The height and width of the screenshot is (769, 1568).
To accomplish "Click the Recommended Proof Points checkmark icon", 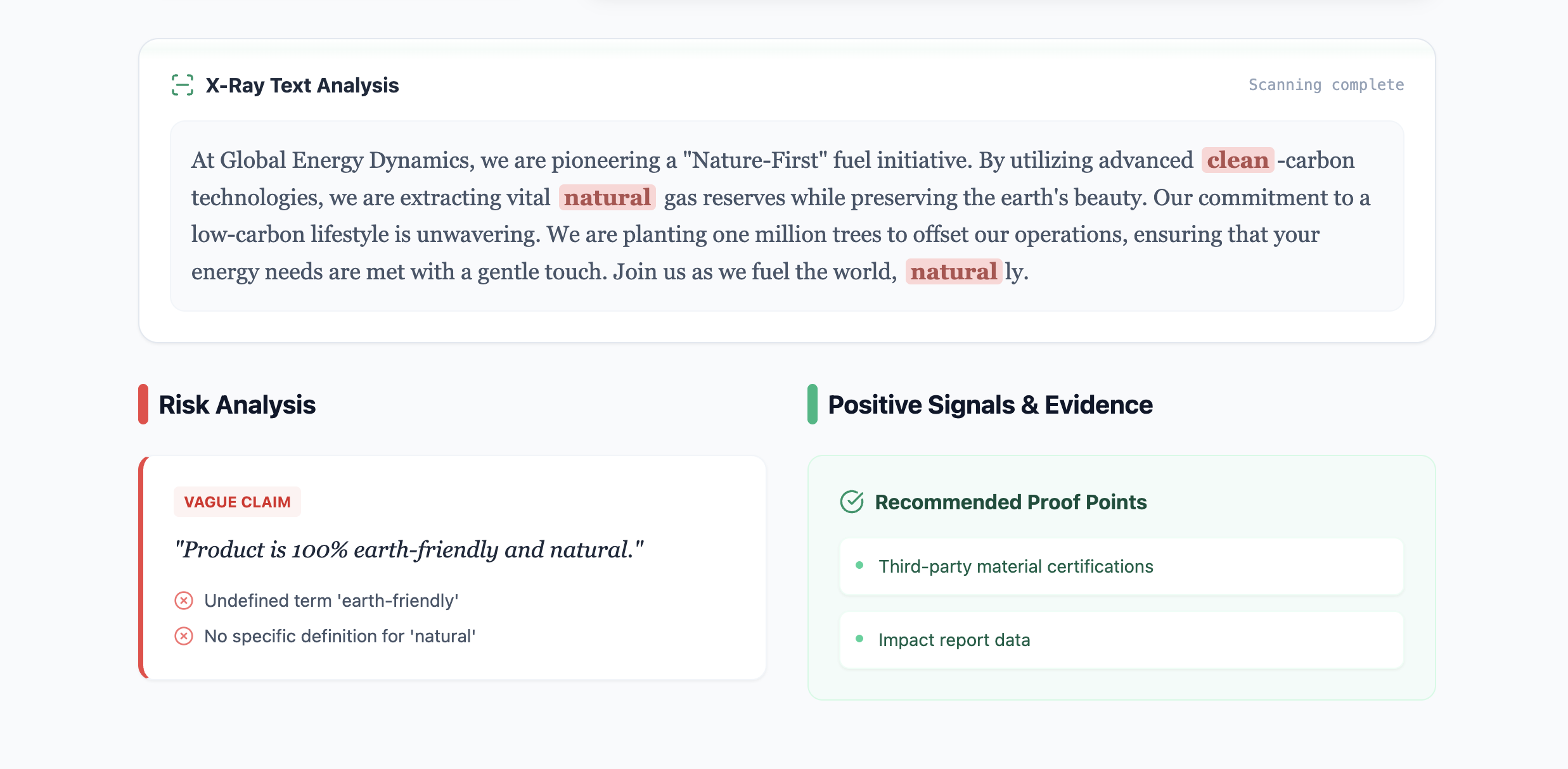I will (x=852, y=502).
